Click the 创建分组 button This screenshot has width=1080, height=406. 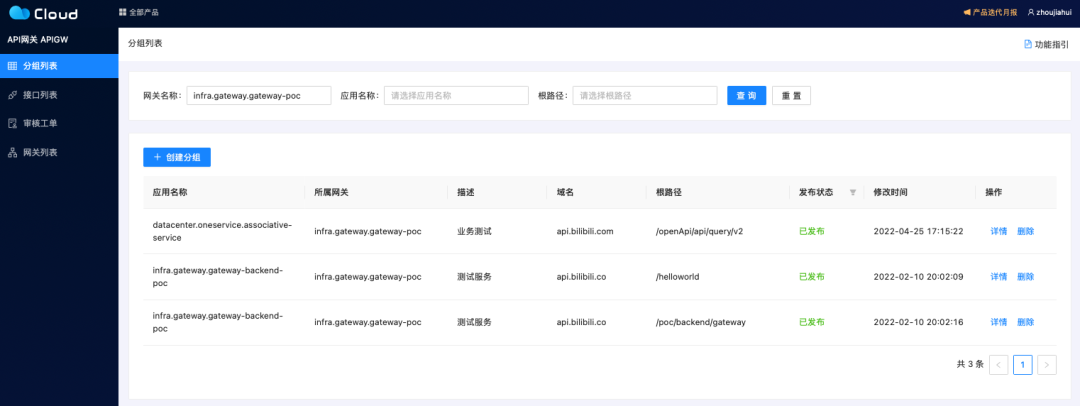pos(177,157)
